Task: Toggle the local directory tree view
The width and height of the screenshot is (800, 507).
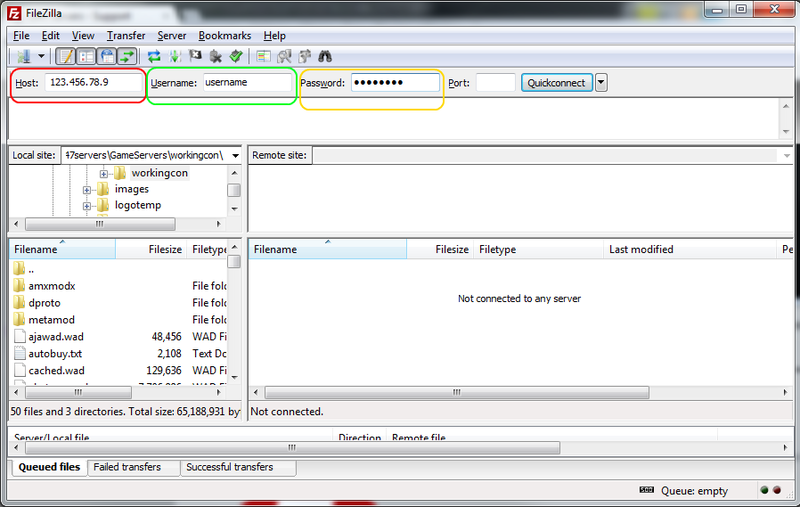Action: 86,56
